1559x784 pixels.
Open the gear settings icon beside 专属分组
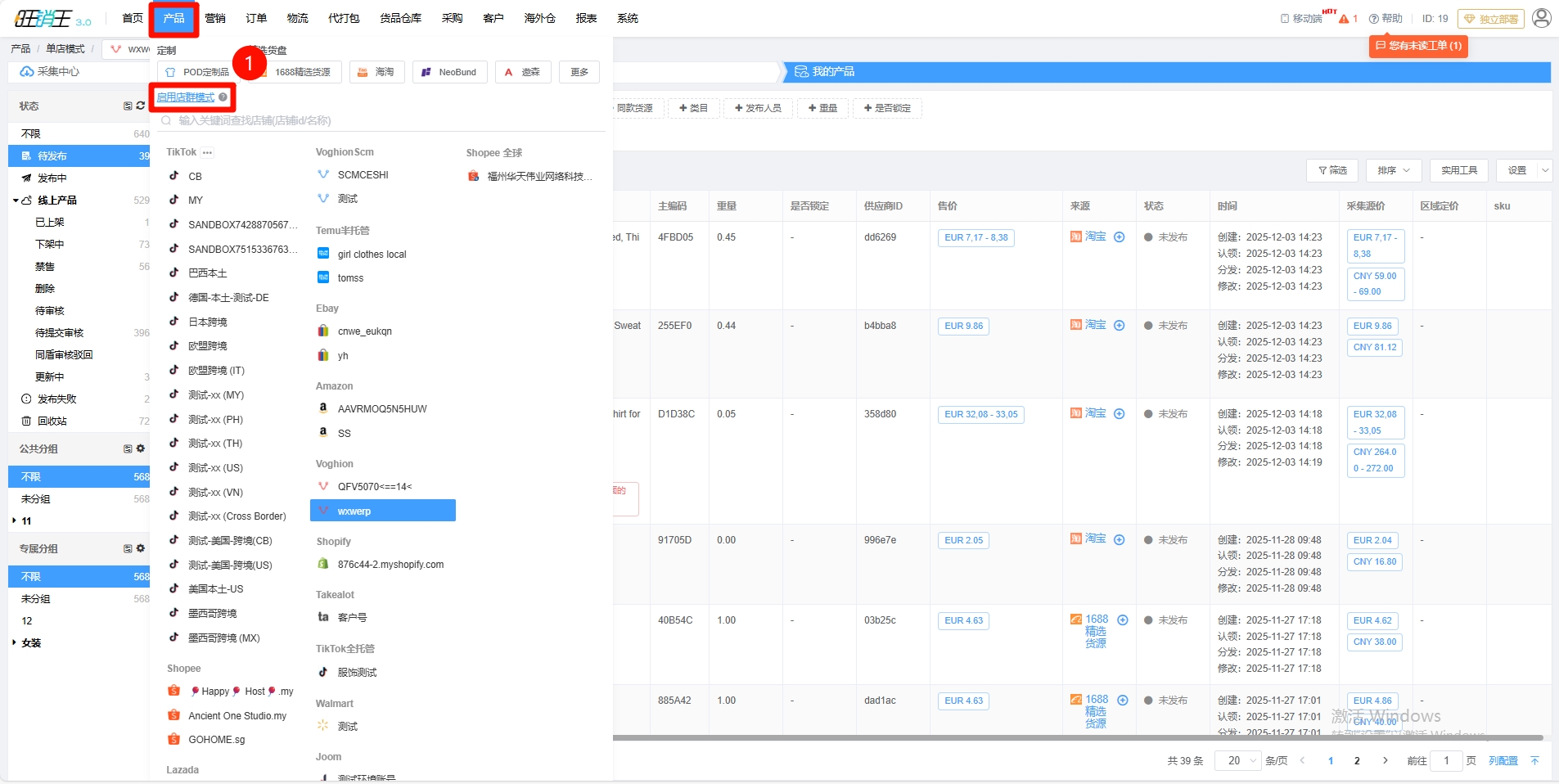point(140,548)
